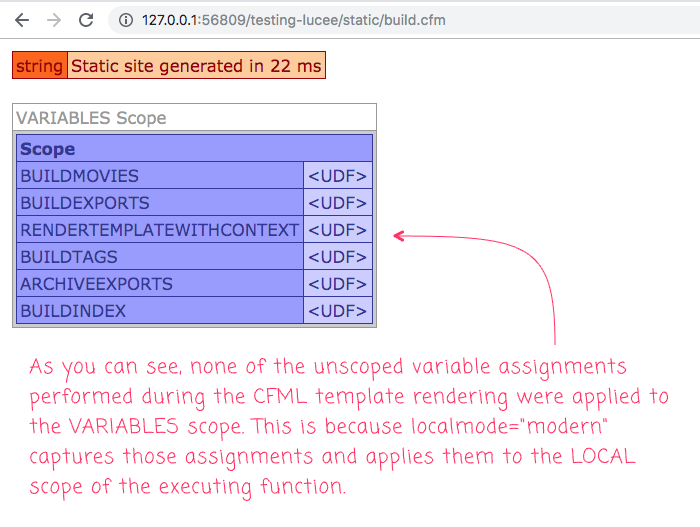Click the browser back arrow

[21, 20]
